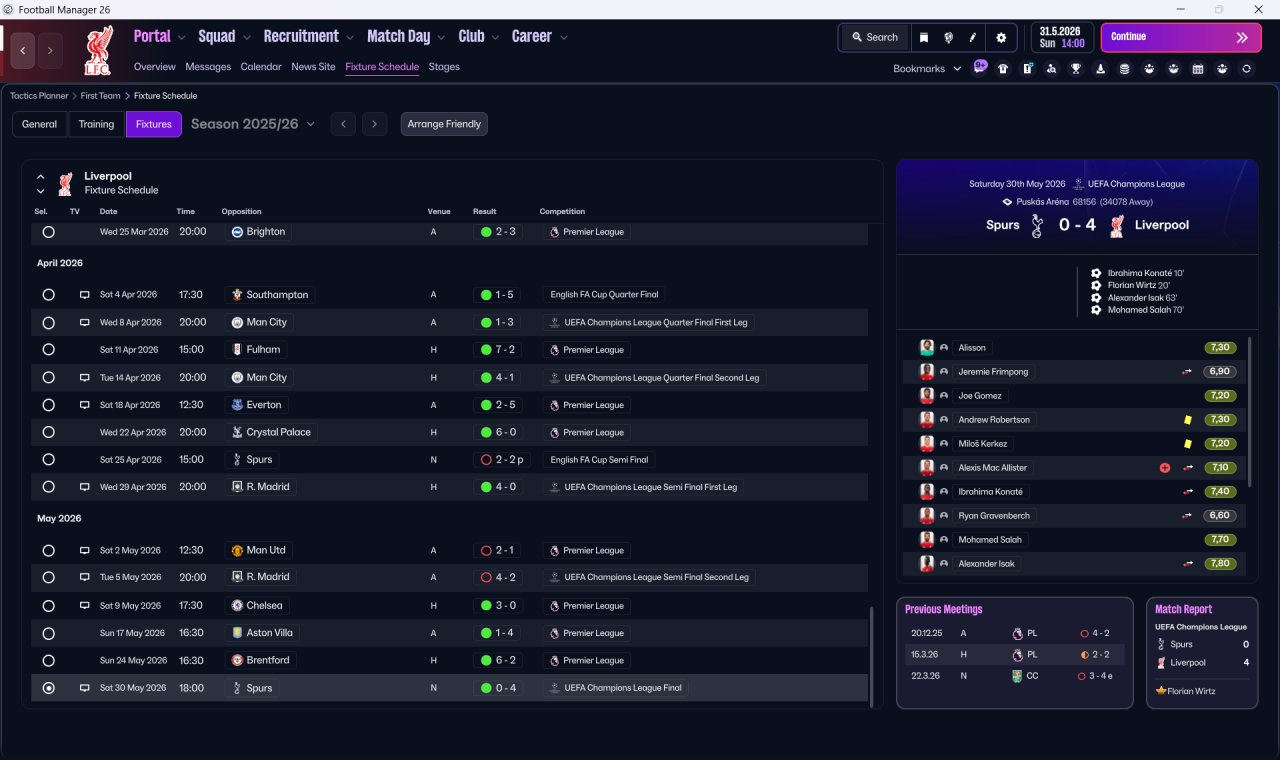Expand the Match Day menu dropdown
Image resolution: width=1280 pixels, height=760 pixels.
[442, 38]
